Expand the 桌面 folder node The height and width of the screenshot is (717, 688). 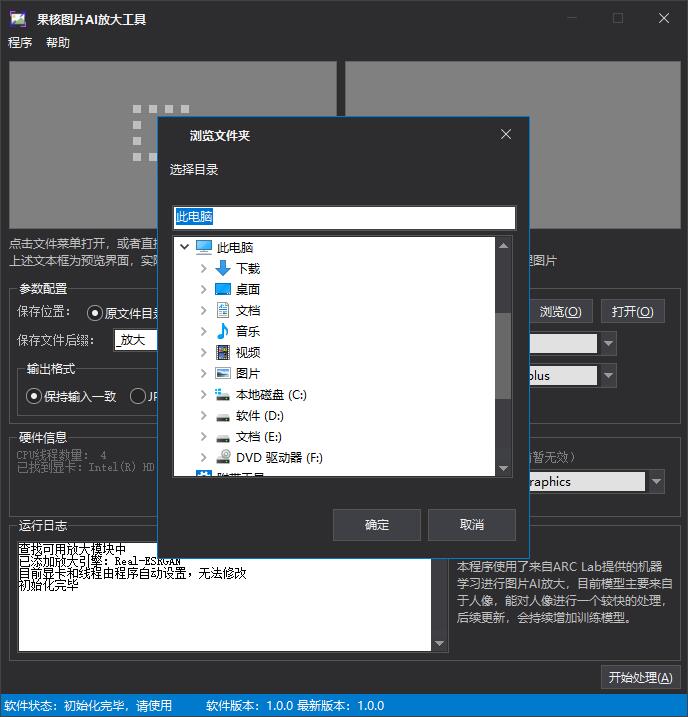tap(203, 289)
